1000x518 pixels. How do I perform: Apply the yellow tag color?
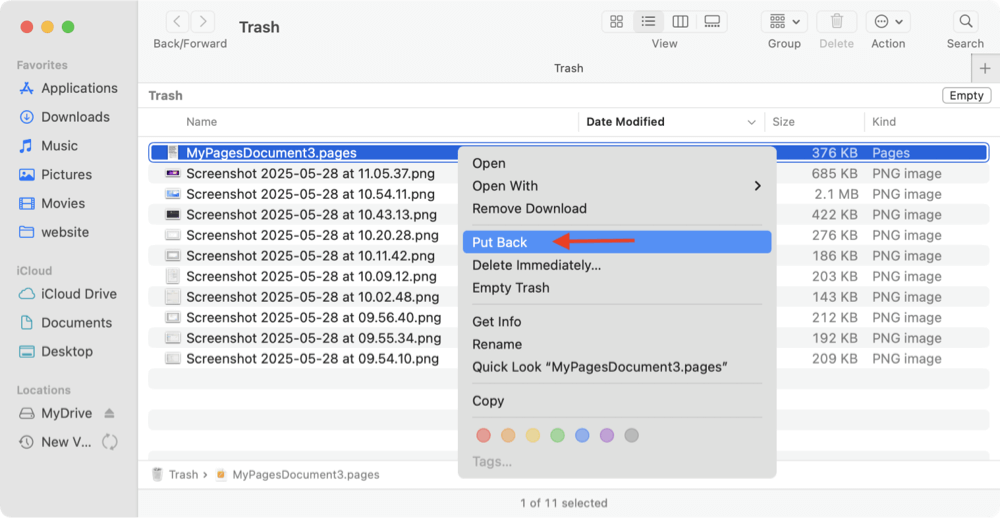coord(533,436)
